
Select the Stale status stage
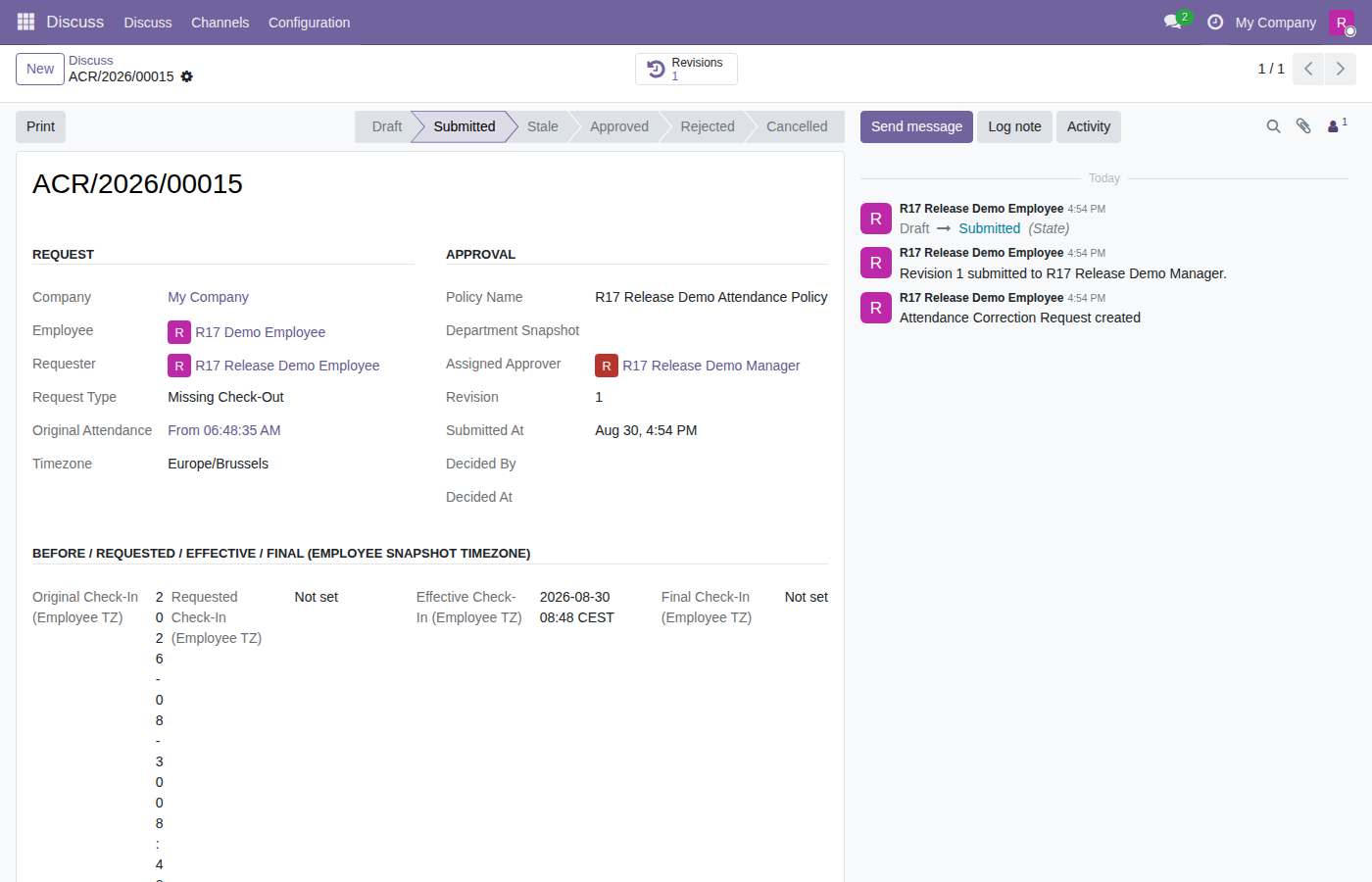coord(543,126)
